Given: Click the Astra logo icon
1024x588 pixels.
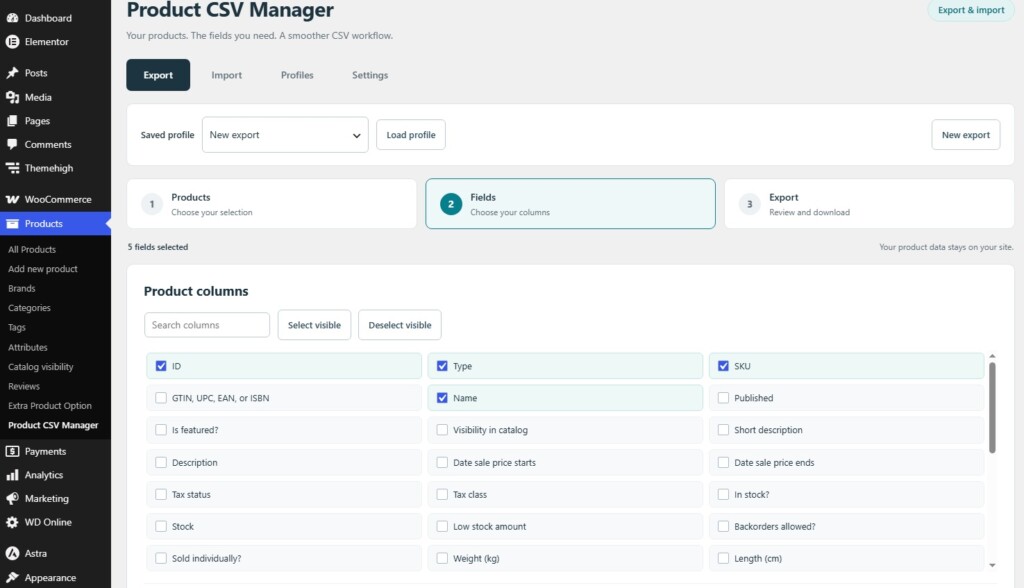Looking at the screenshot, I should 12,553.
